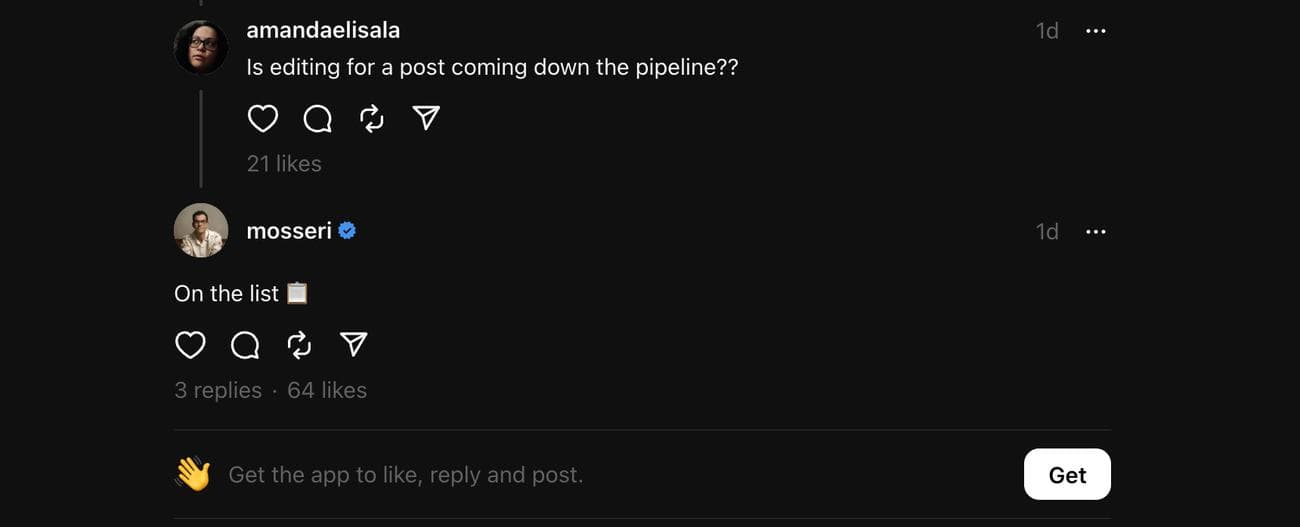
Task: Repost mosseri's "On the list" reply
Action: pyautogui.click(x=299, y=345)
